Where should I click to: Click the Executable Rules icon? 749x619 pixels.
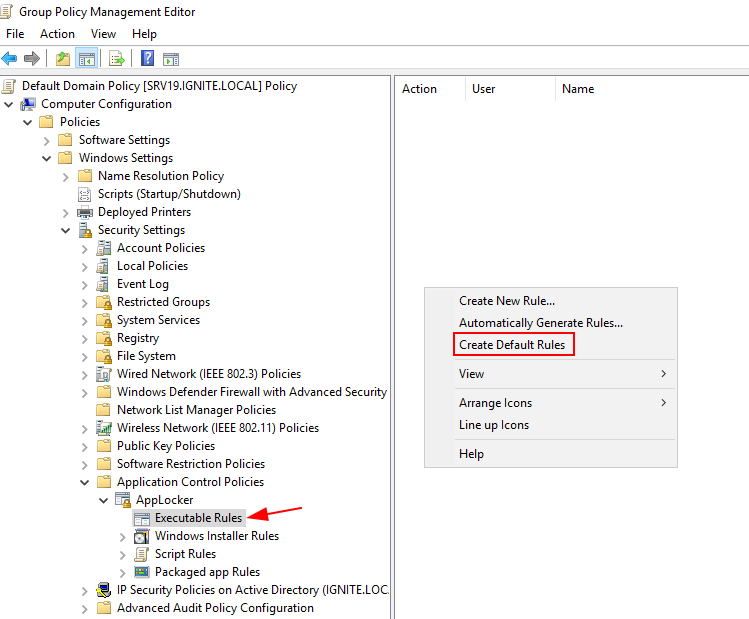(x=142, y=519)
